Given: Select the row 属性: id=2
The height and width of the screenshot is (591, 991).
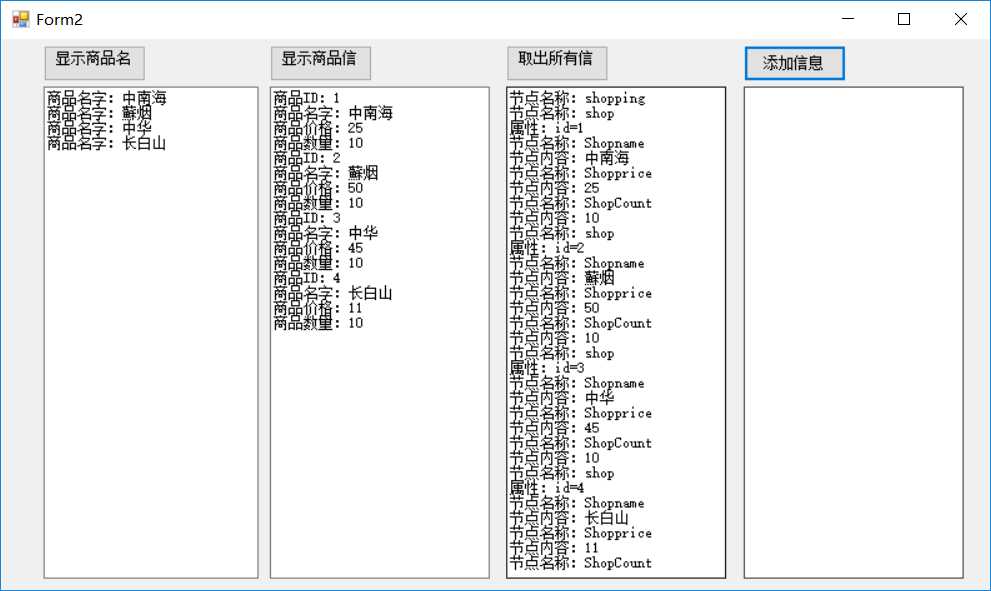Looking at the screenshot, I should click(547, 248).
